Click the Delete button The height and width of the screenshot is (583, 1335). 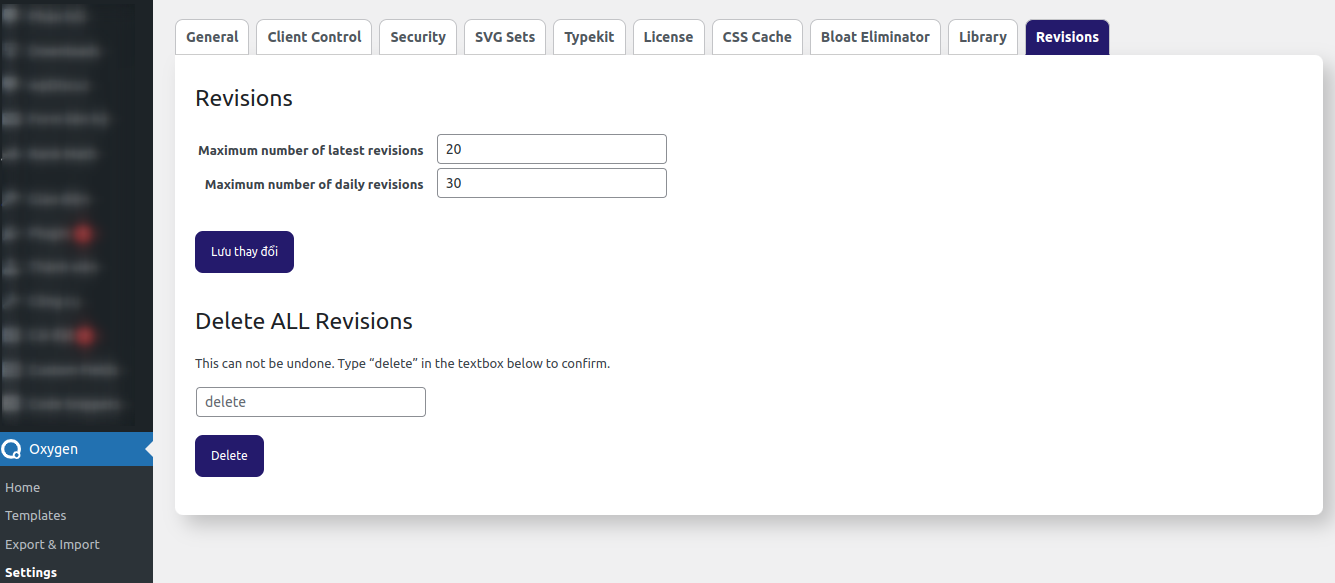tap(229, 456)
